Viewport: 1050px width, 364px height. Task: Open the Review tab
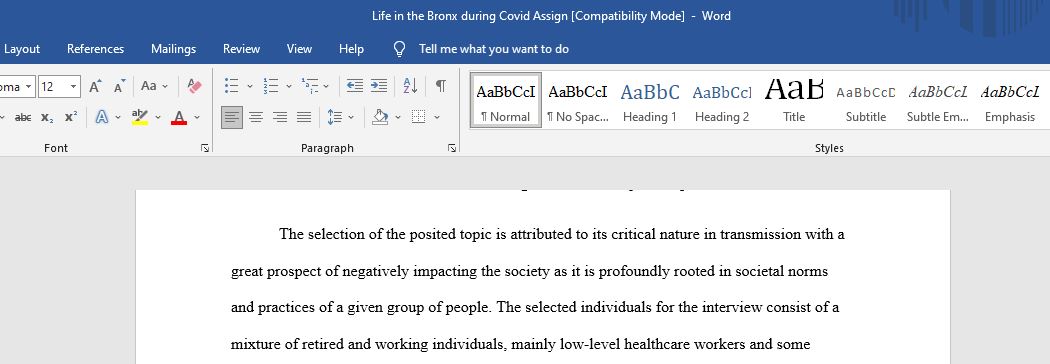click(x=241, y=49)
